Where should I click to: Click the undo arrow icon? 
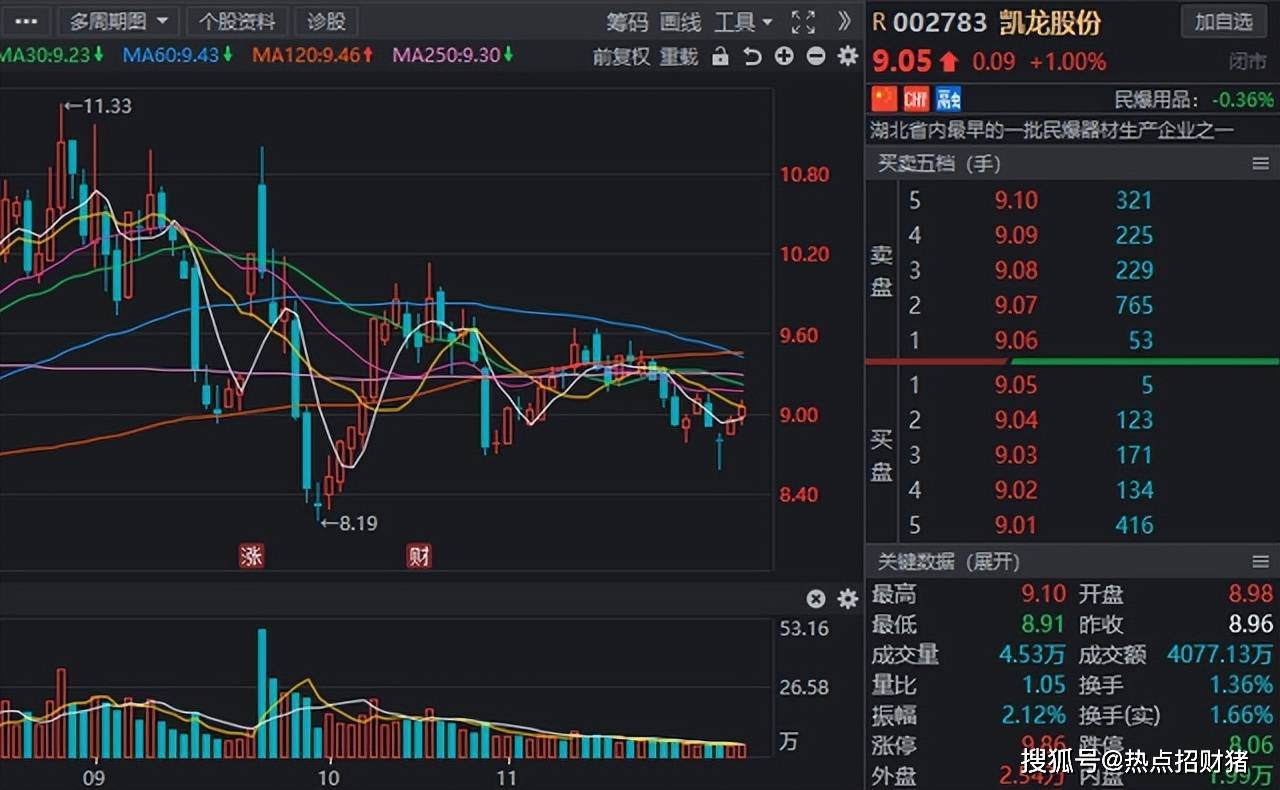click(752, 57)
